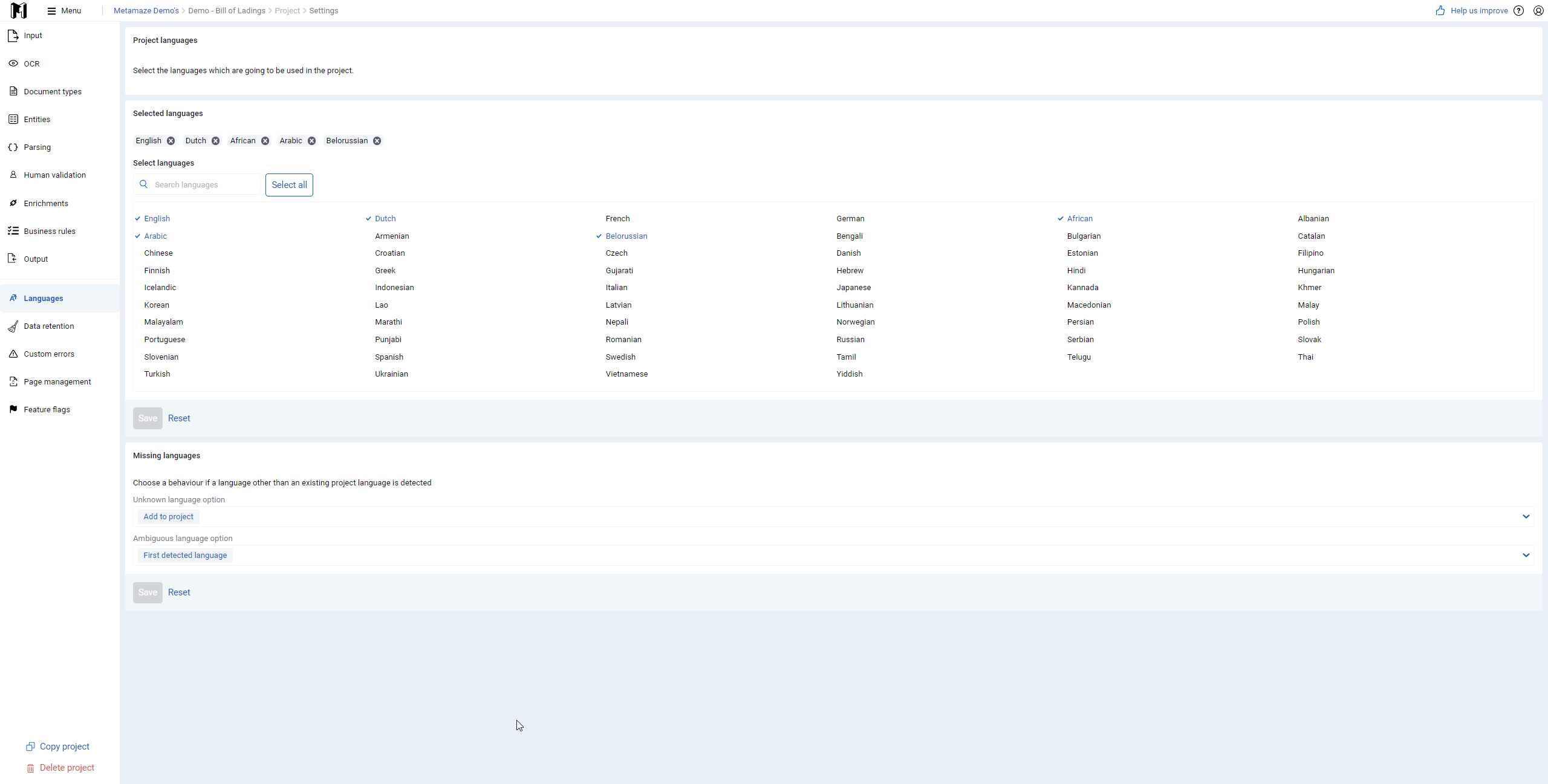The height and width of the screenshot is (784, 1548).
Task: Expand the Ambiguous language option dropdown
Action: (x=833, y=556)
